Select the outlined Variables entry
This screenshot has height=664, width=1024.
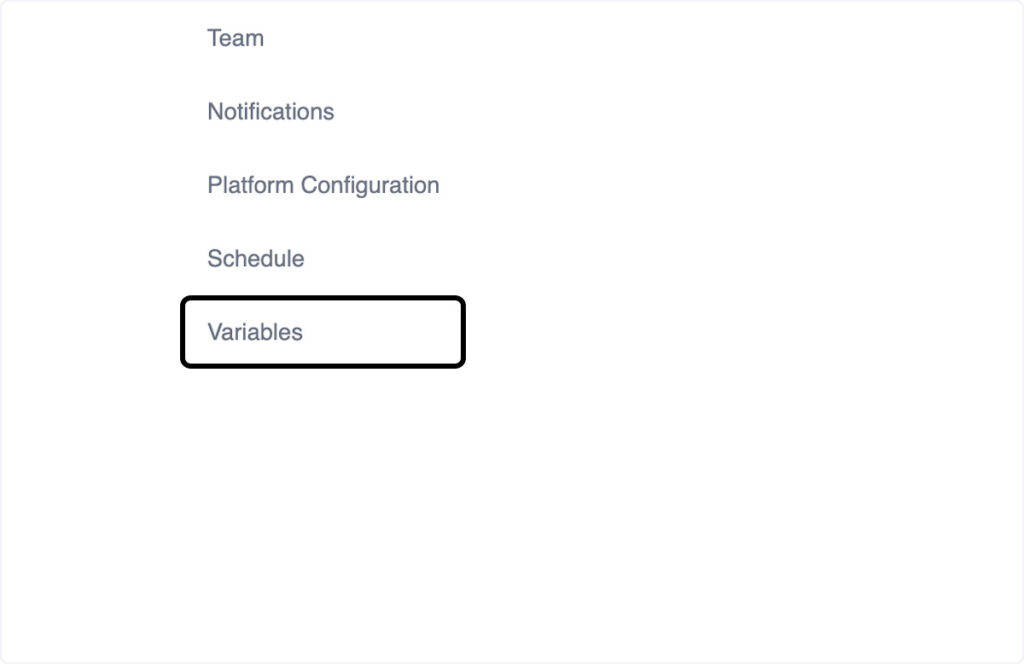click(x=255, y=332)
